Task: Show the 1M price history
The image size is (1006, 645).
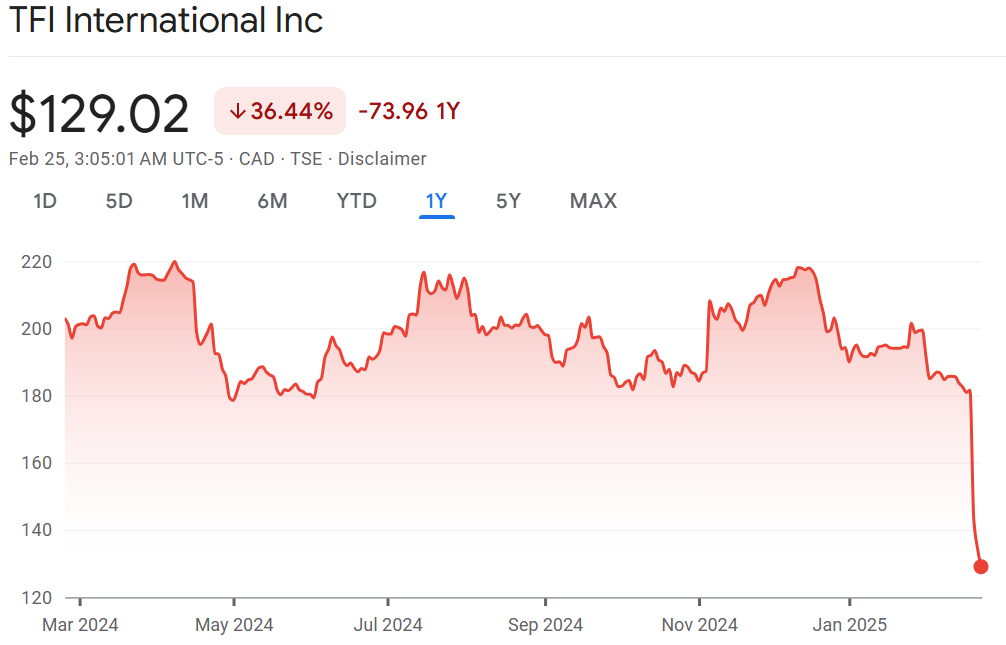Action: tap(195, 201)
